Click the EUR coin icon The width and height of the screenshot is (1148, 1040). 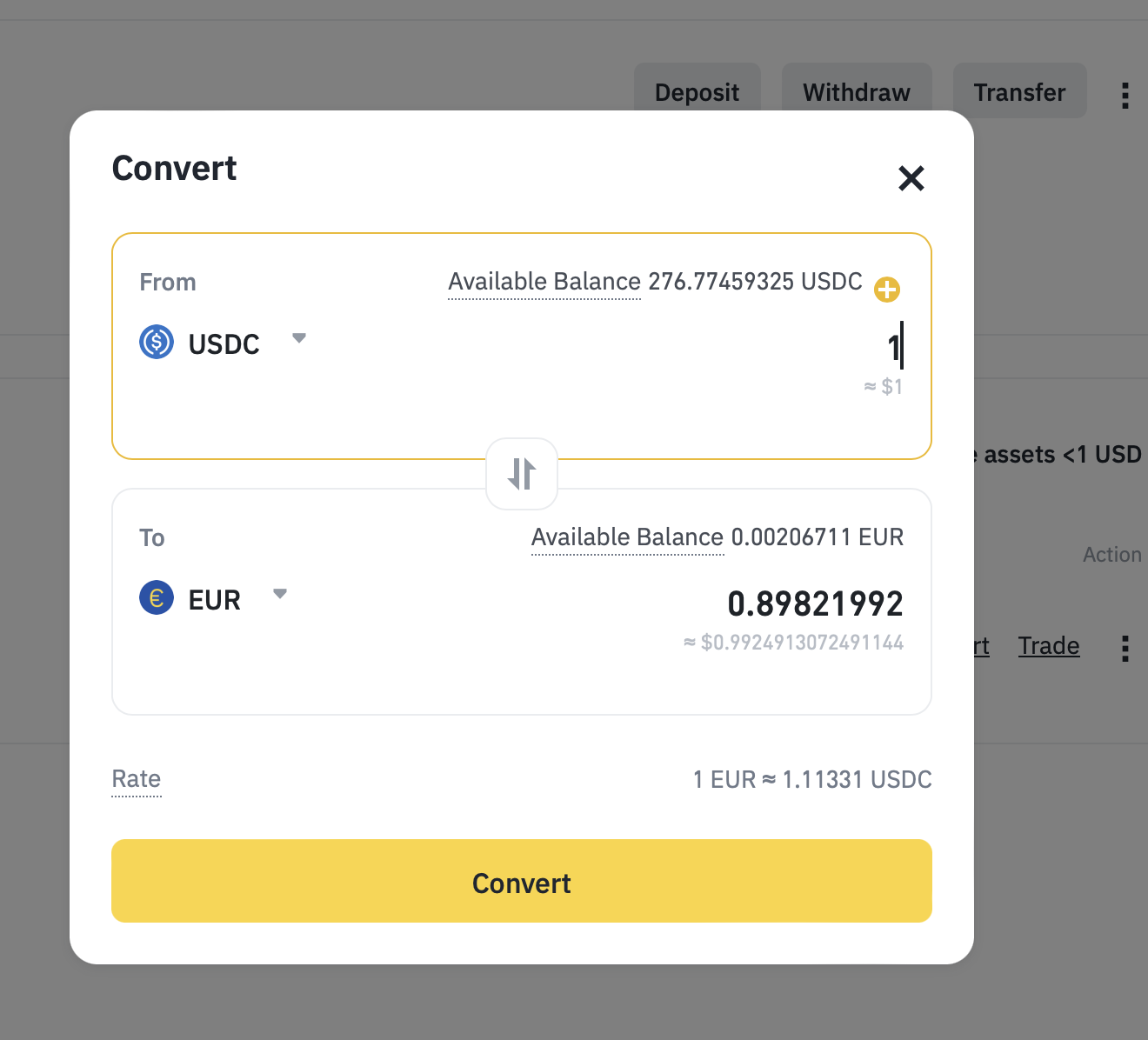[x=157, y=598]
